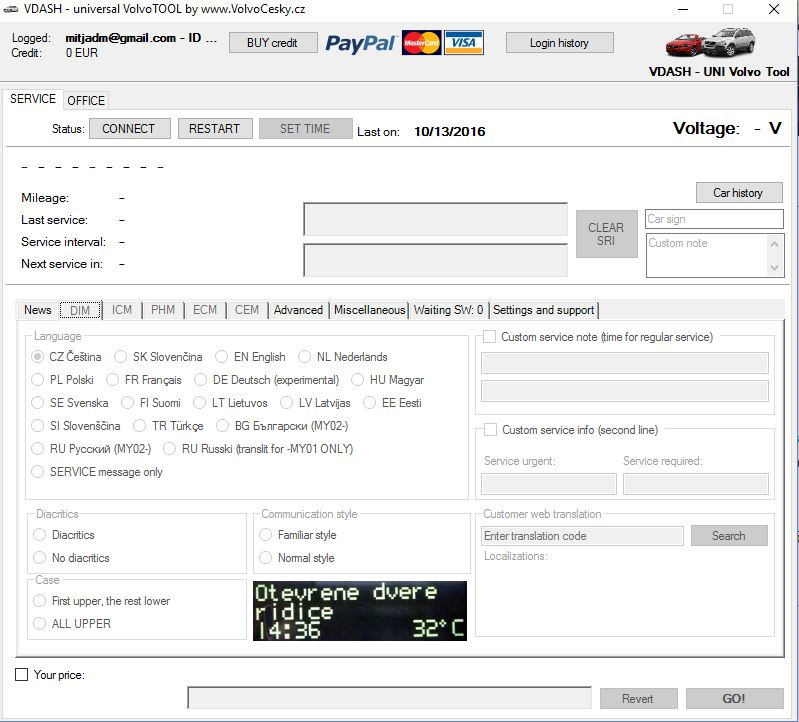This screenshot has height=722, width=799.
Task: Select FR Français language
Action: pos(144,380)
